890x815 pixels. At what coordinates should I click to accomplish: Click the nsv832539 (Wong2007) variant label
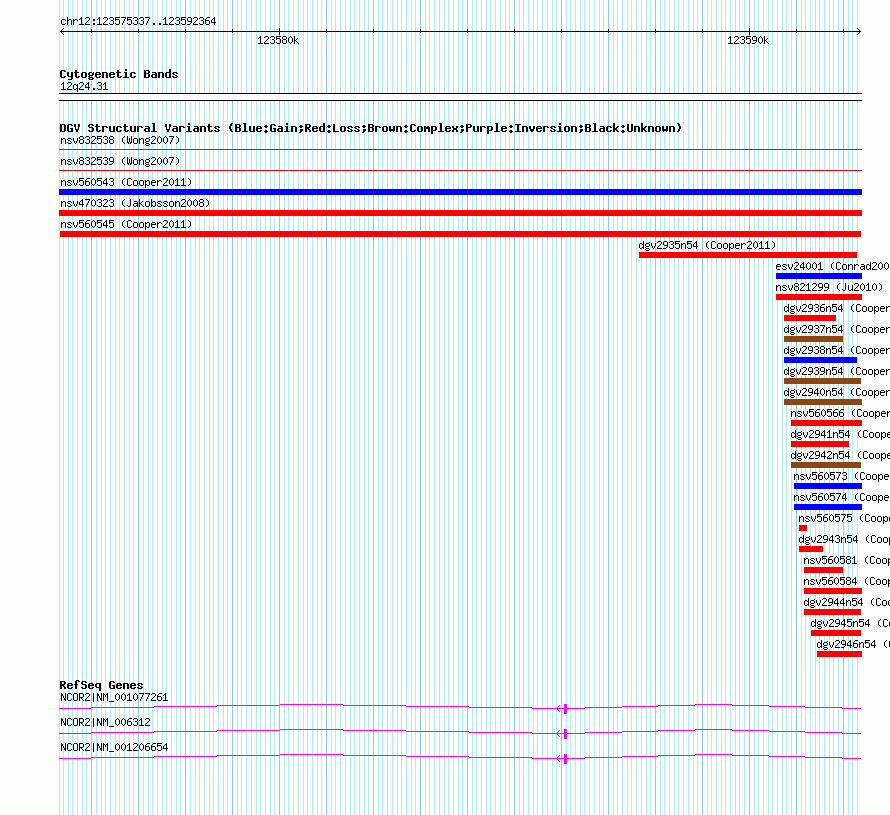(x=120, y=161)
